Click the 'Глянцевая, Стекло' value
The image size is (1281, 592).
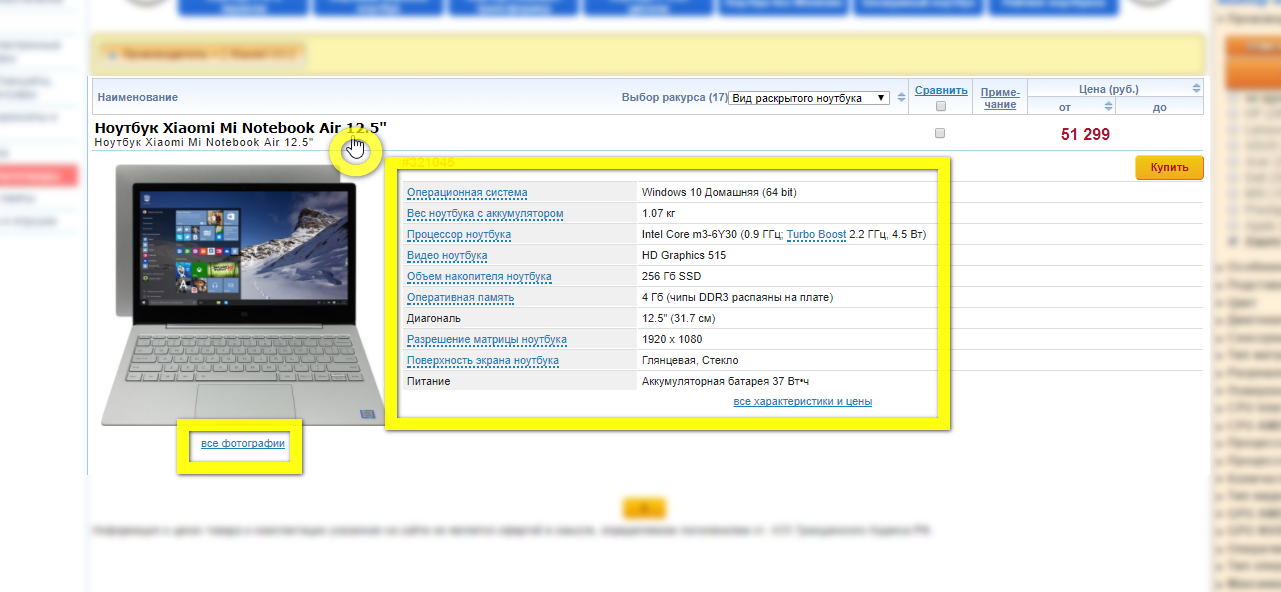[x=690, y=360]
